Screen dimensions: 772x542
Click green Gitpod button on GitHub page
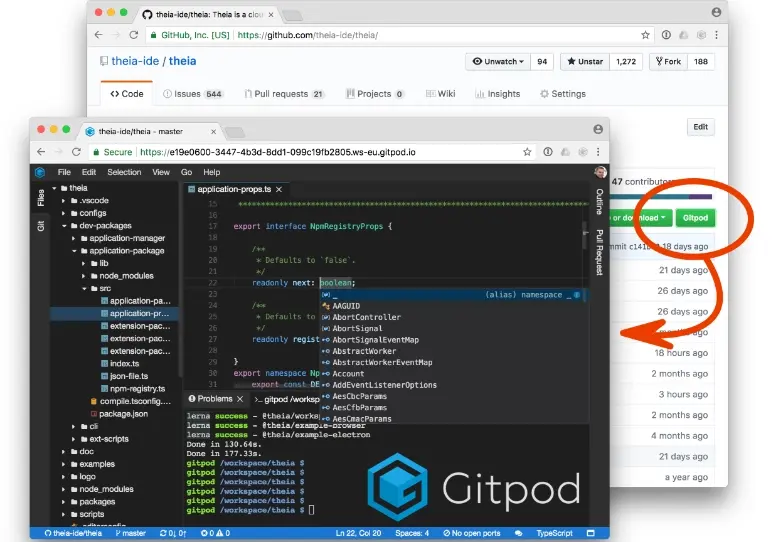[x=695, y=218]
